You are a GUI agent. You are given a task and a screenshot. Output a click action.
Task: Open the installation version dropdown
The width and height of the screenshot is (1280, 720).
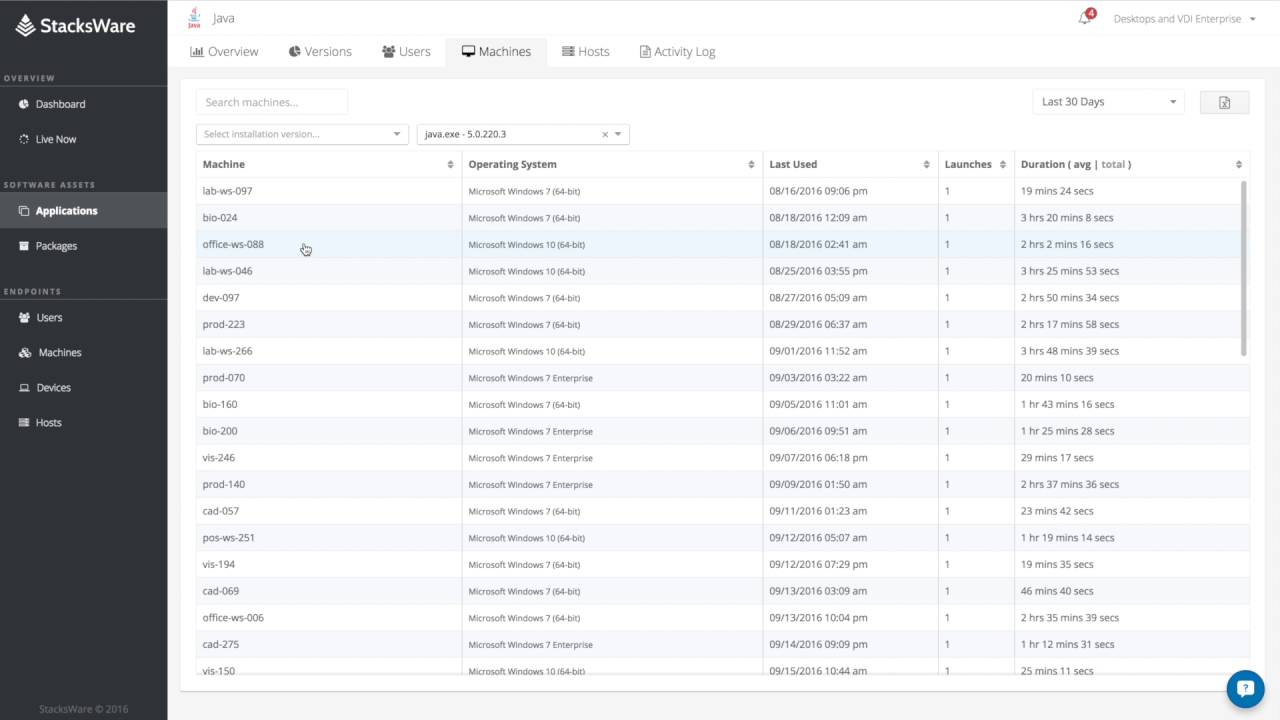click(302, 134)
